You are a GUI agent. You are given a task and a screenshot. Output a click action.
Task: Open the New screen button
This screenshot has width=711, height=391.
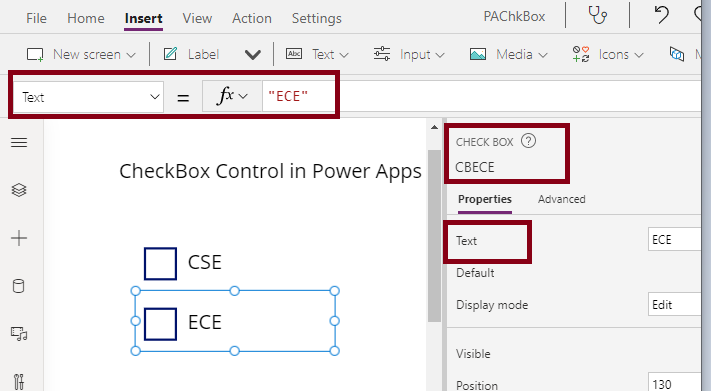(x=82, y=54)
